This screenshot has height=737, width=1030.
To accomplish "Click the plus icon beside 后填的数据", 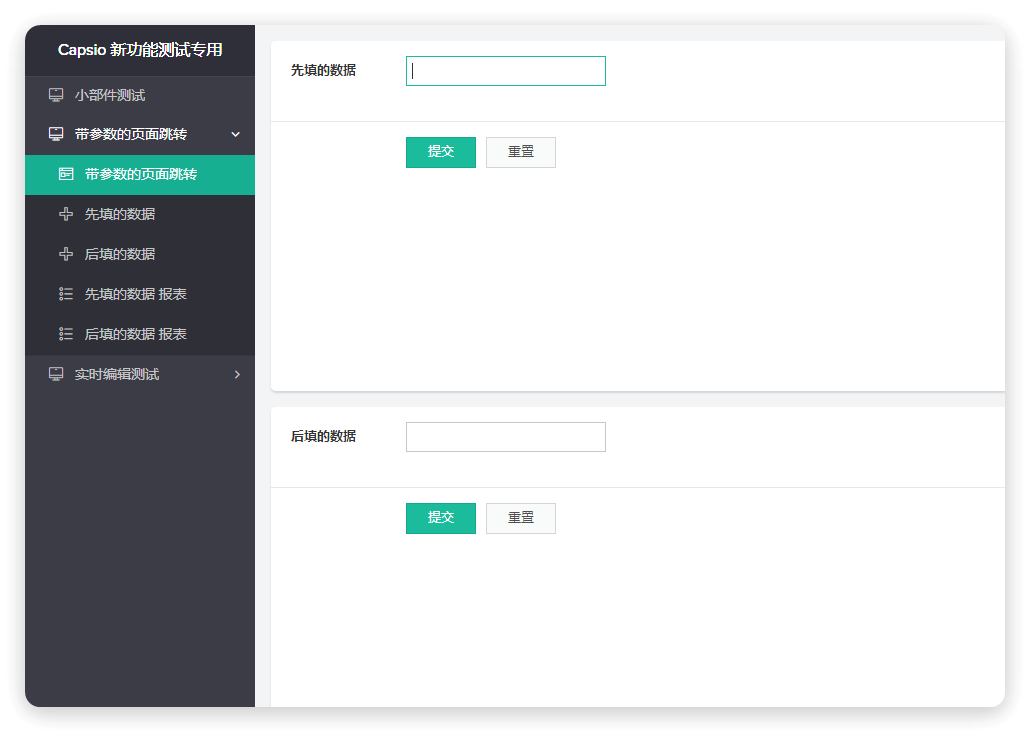I will tap(66, 254).
